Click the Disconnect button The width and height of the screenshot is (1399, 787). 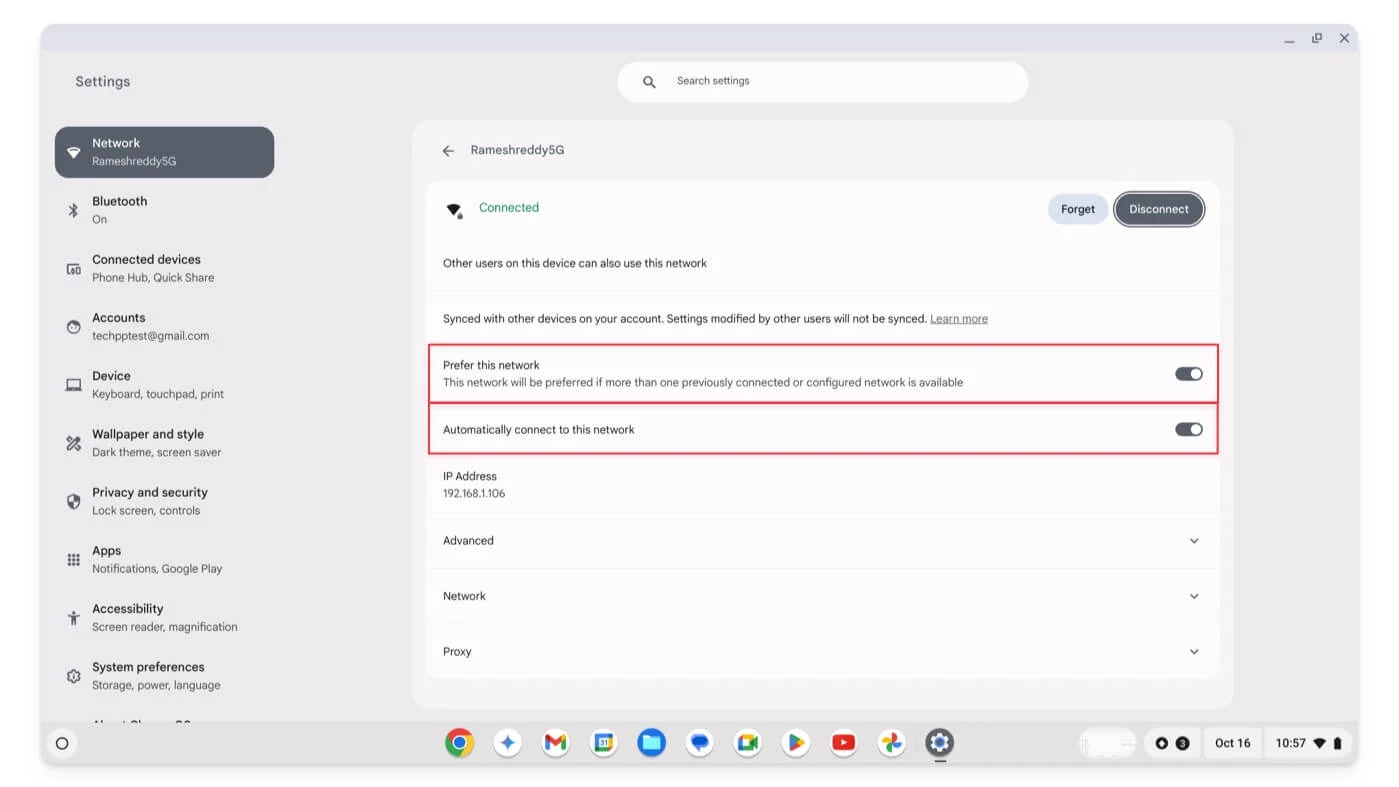coord(1158,209)
